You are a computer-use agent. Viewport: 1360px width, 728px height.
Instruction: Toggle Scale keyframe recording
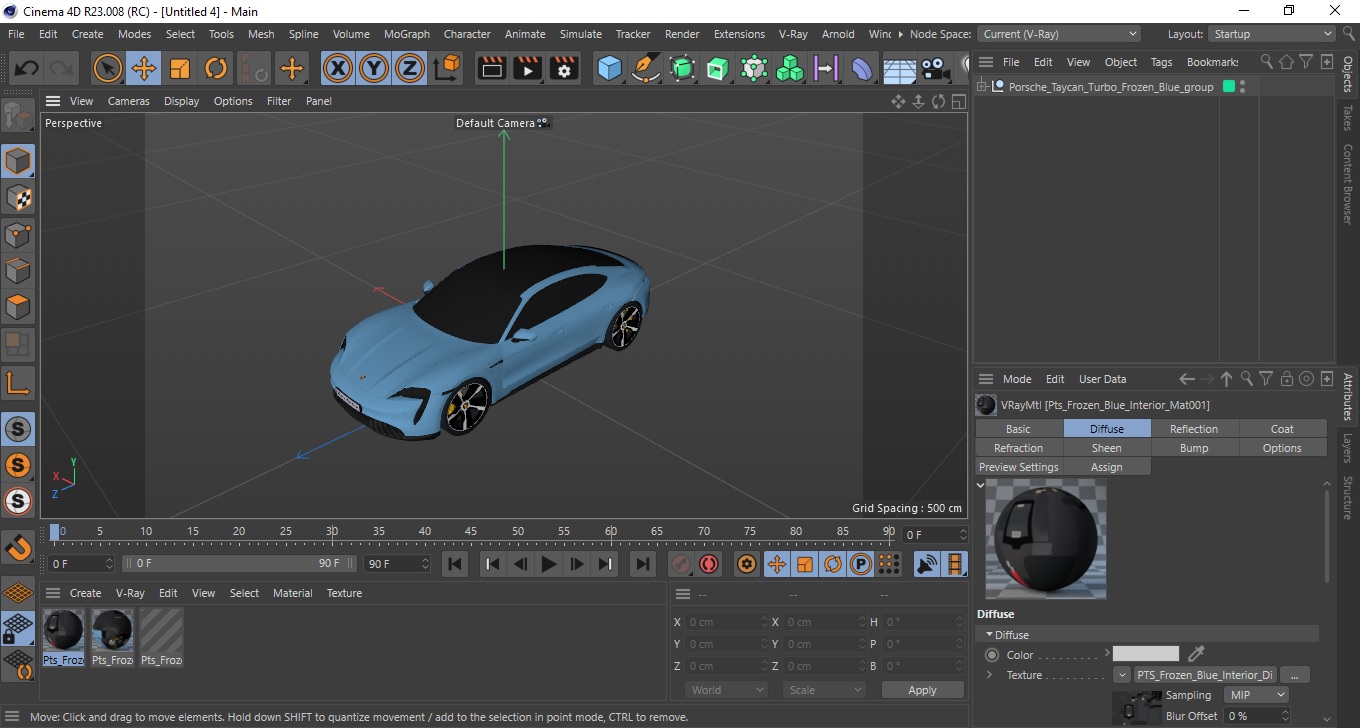tap(805, 564)
